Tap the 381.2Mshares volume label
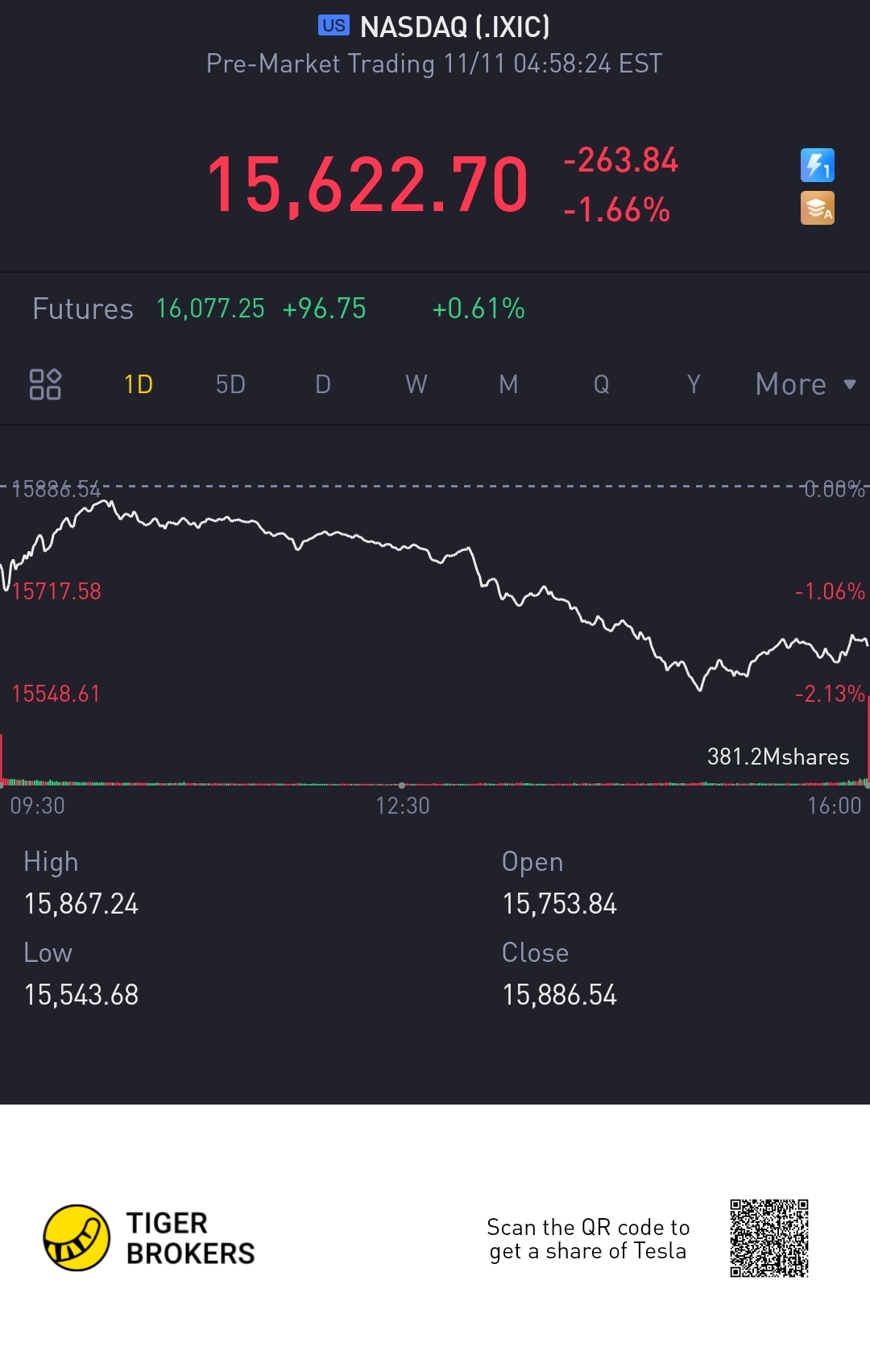This screenshot has height=1372, width=870. click(x=777, y=756)
